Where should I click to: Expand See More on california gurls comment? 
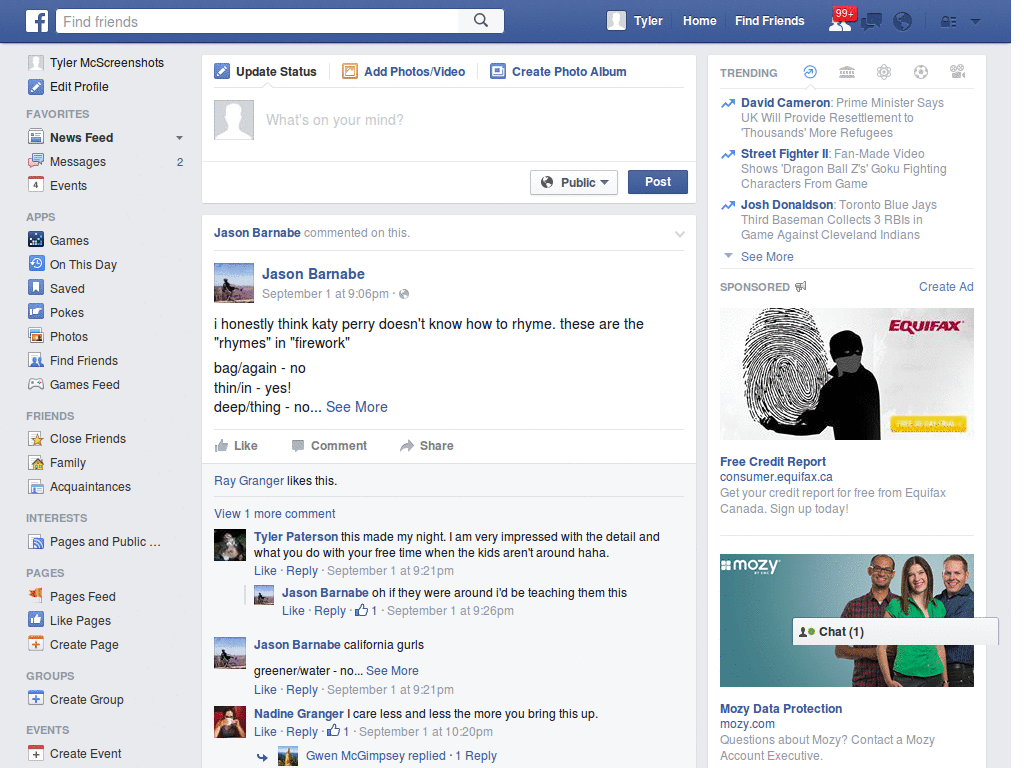point(392,671)
